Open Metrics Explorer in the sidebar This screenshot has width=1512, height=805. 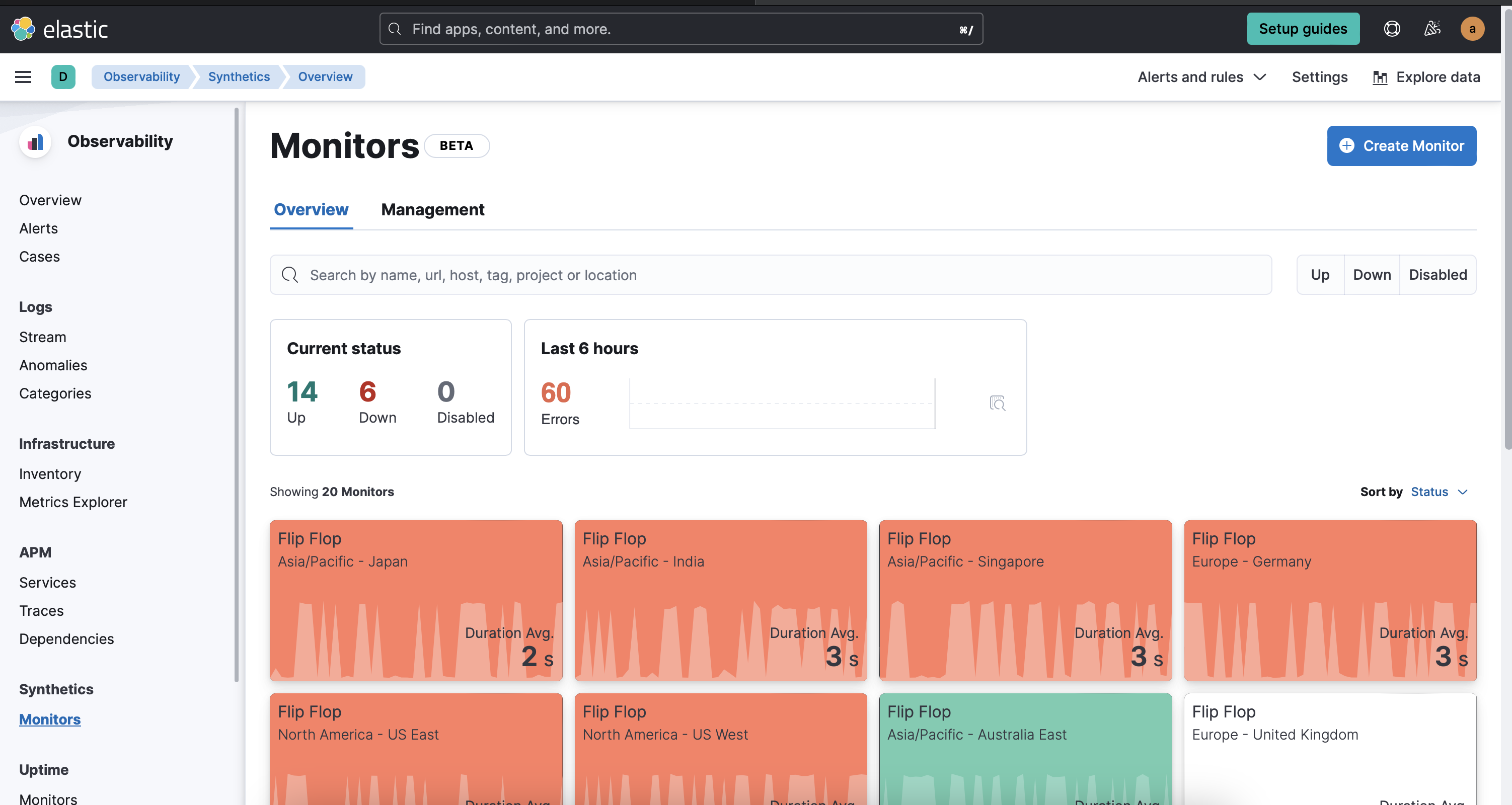pos(73,502)
